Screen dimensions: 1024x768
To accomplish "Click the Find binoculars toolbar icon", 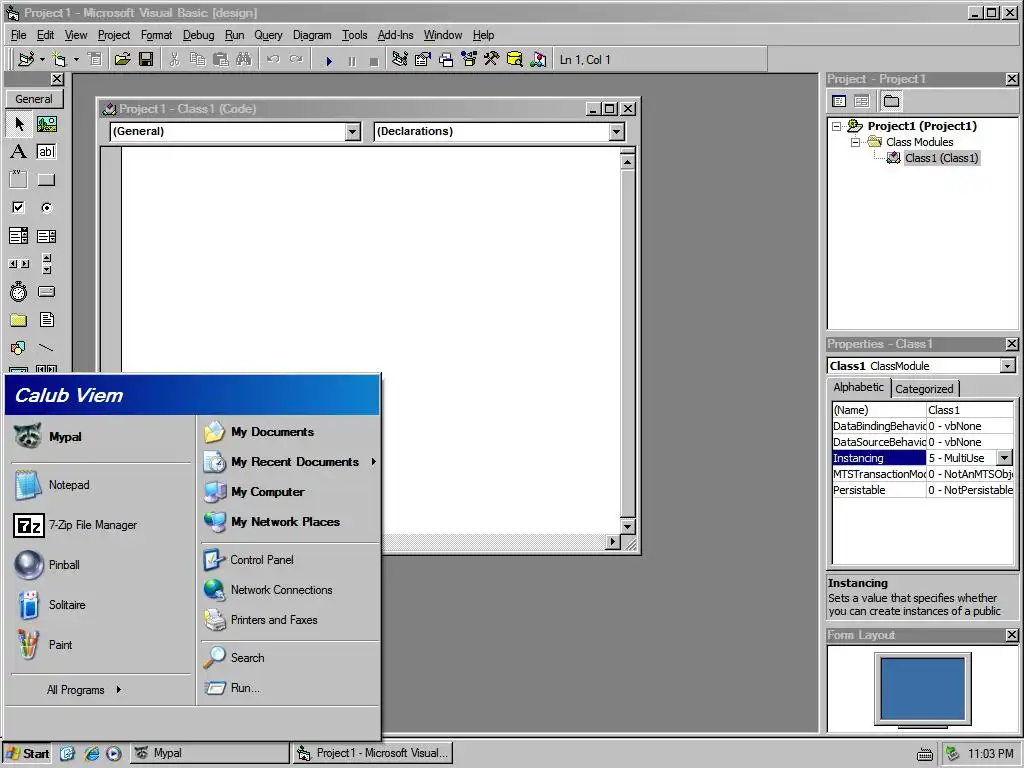I will (x=244, y=60).
